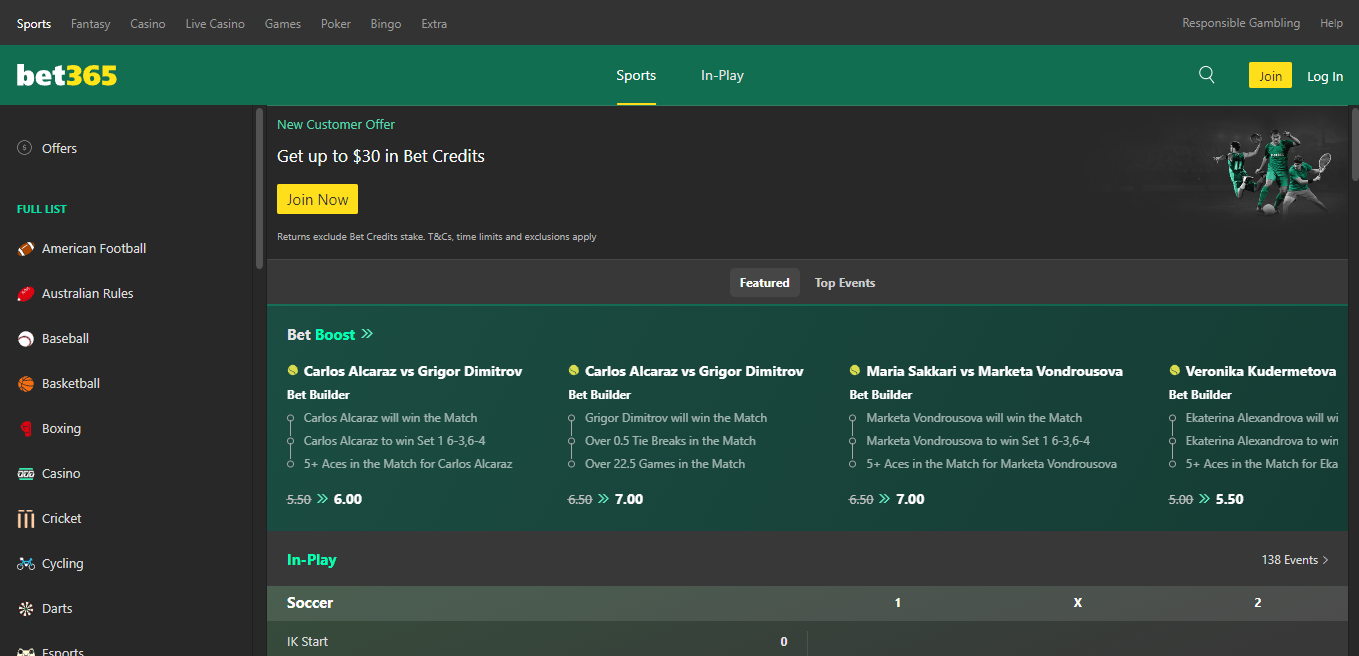Image resolution: width=1359 pixels, height=656 pixels.
Task: Switch to the Top Events tab
Action: pos(845,283)
